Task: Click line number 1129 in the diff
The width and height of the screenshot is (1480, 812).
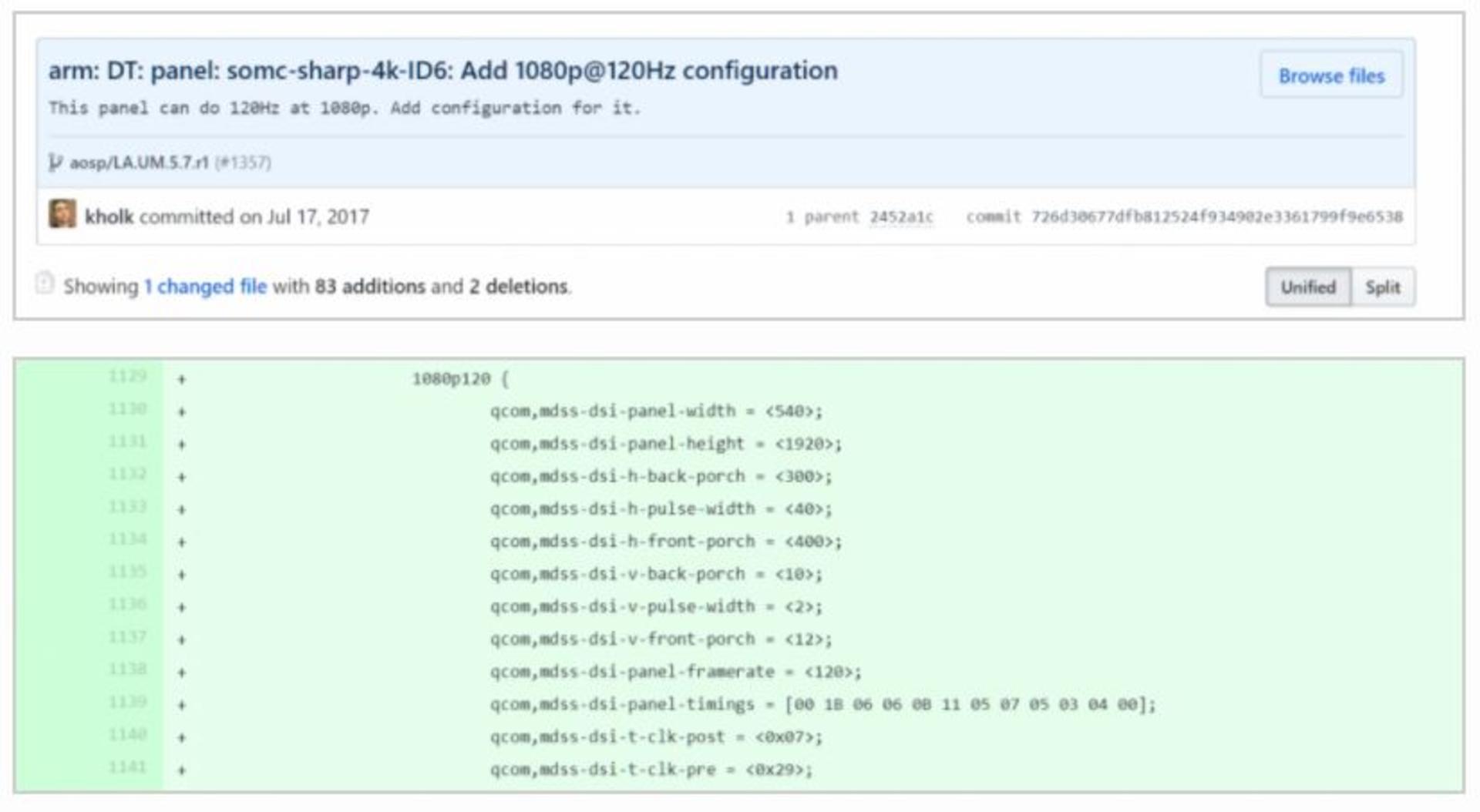Action: (127, 376)
